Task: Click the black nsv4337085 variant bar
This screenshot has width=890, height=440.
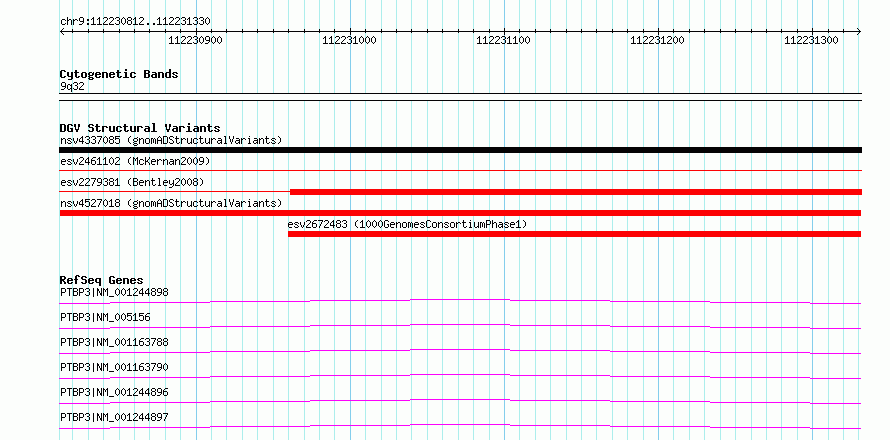Action: (x=460, y=150)
